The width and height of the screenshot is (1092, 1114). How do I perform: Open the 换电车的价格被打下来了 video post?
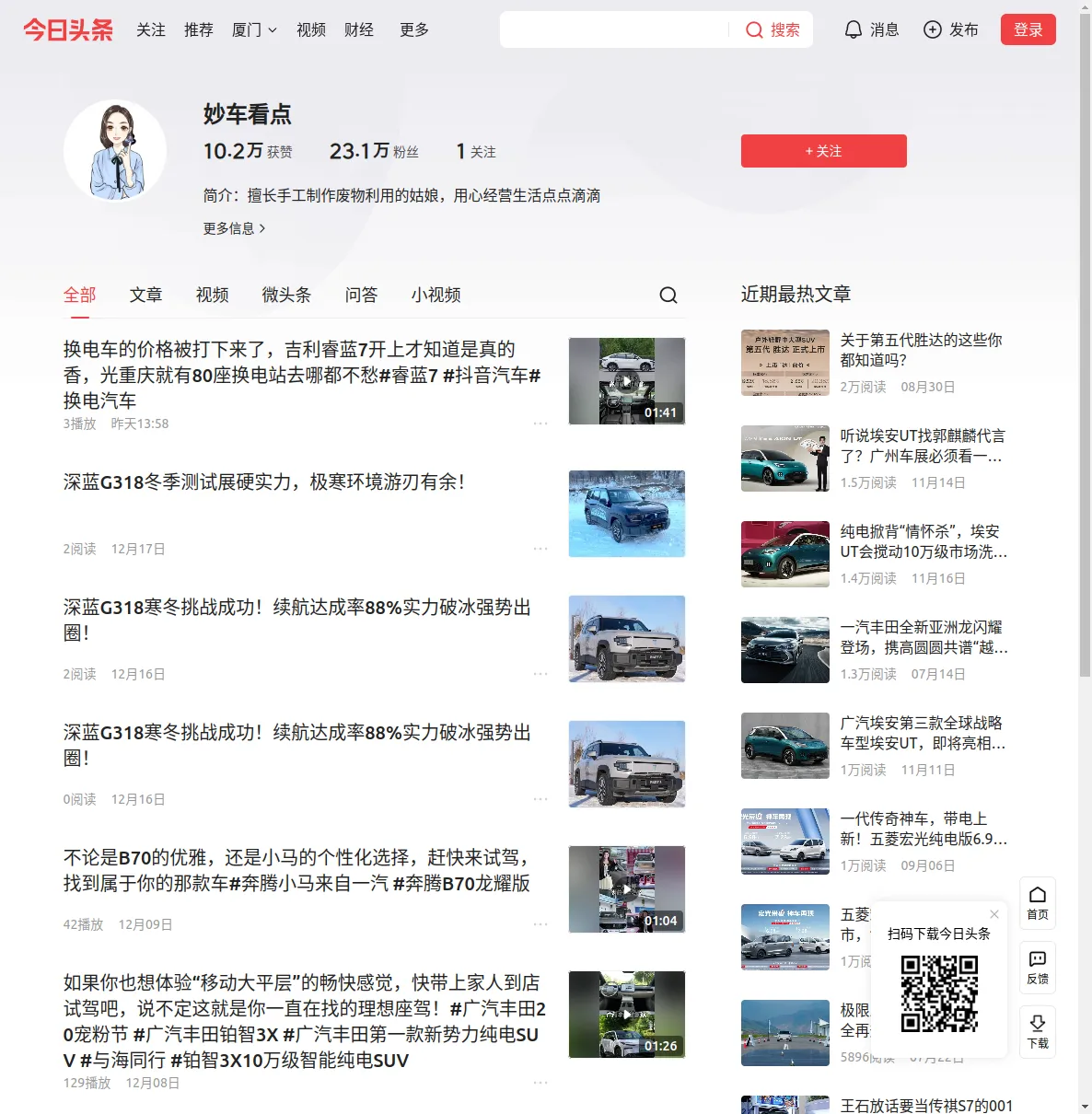(302, 375)
